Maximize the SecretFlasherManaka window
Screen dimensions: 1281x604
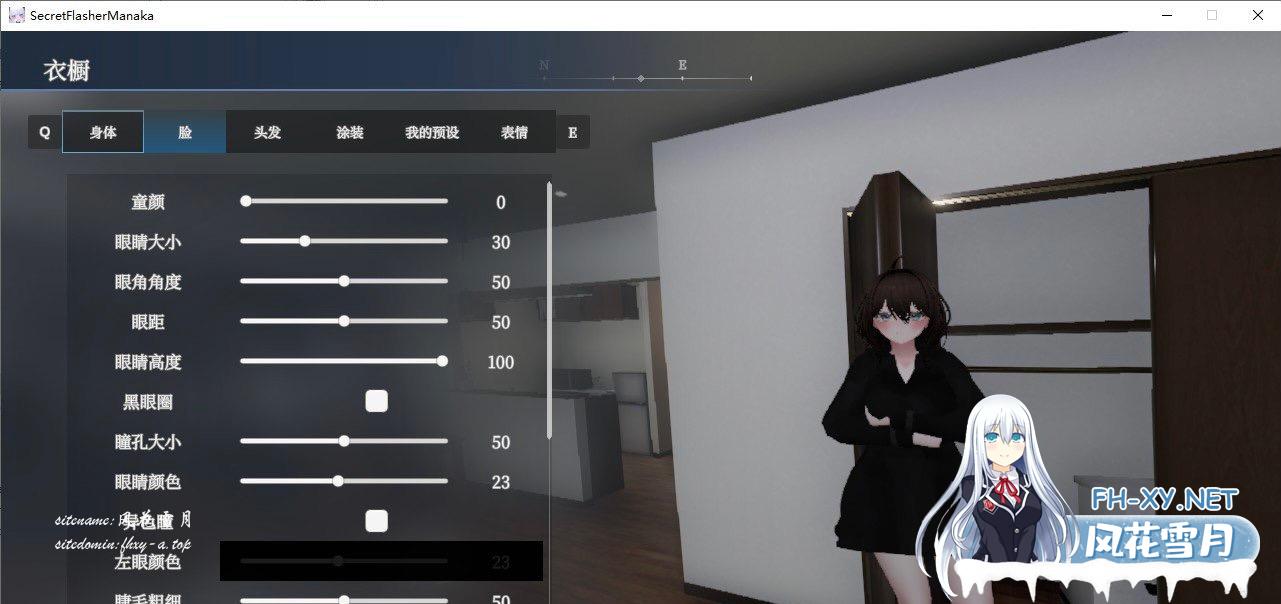pyautogui.click(x=1212, y=15)
